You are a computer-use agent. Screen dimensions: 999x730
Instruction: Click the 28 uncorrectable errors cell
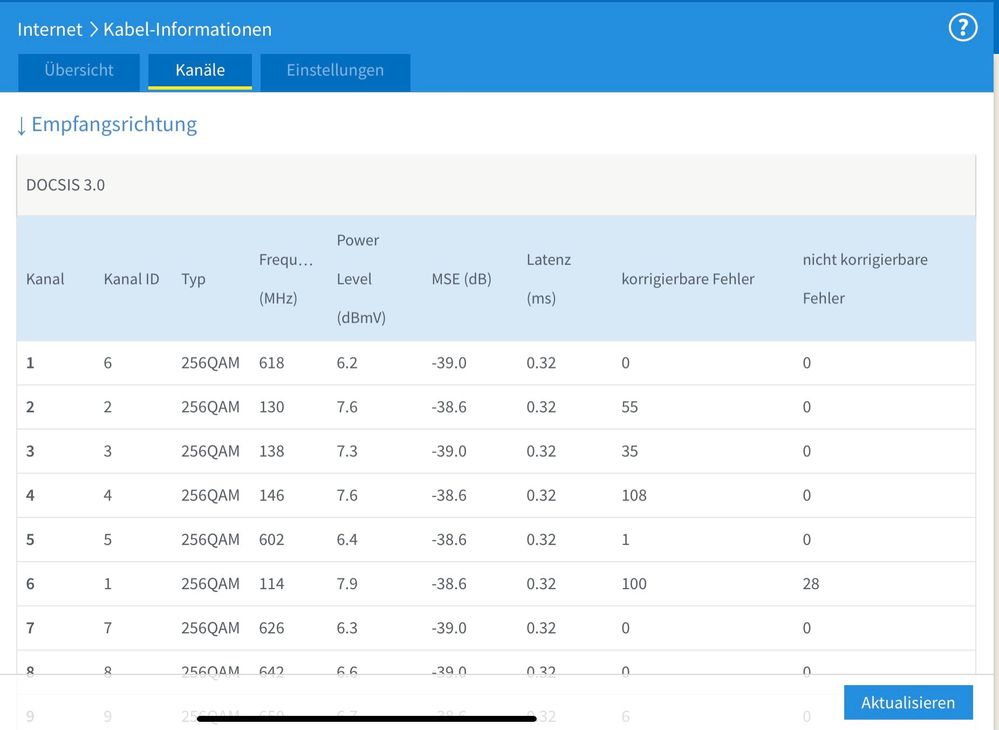click(x=811, y=583)
